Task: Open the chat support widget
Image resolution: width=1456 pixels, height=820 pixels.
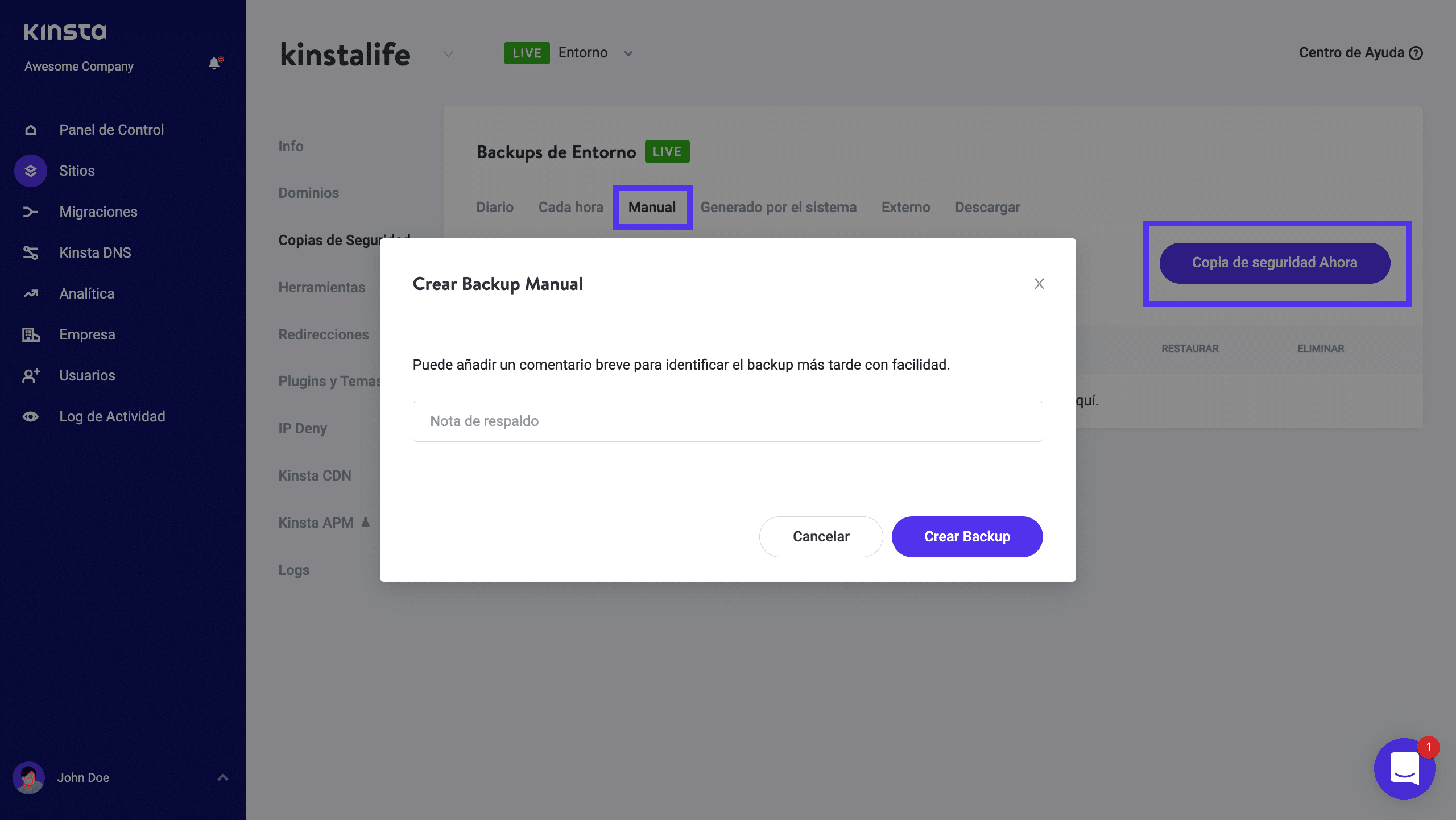Action: [1404, 768]
